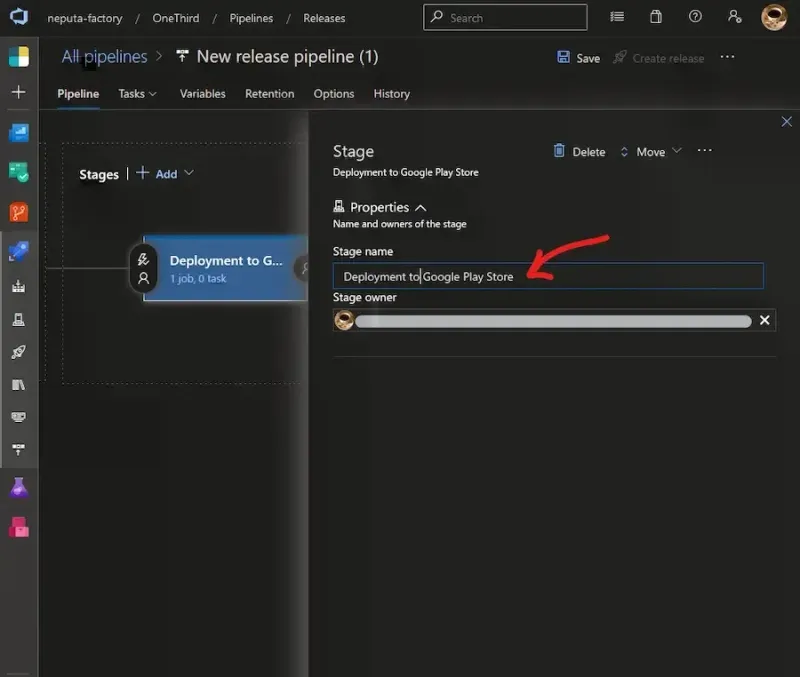Open the Add stage dropdown
Image resolution: width=800 pixels, height=677 pixels.
click(166, 174)
